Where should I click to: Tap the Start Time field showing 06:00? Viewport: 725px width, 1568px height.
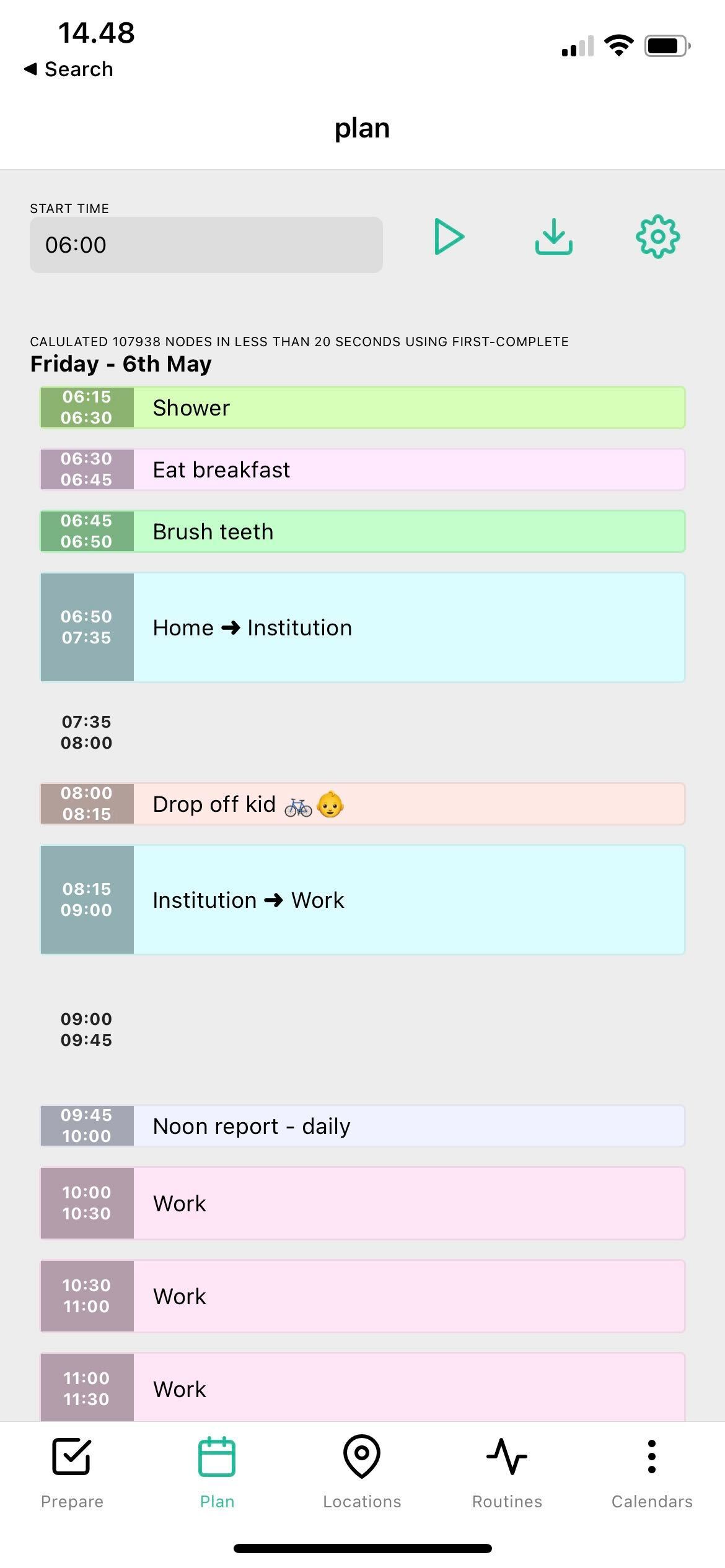206,245
